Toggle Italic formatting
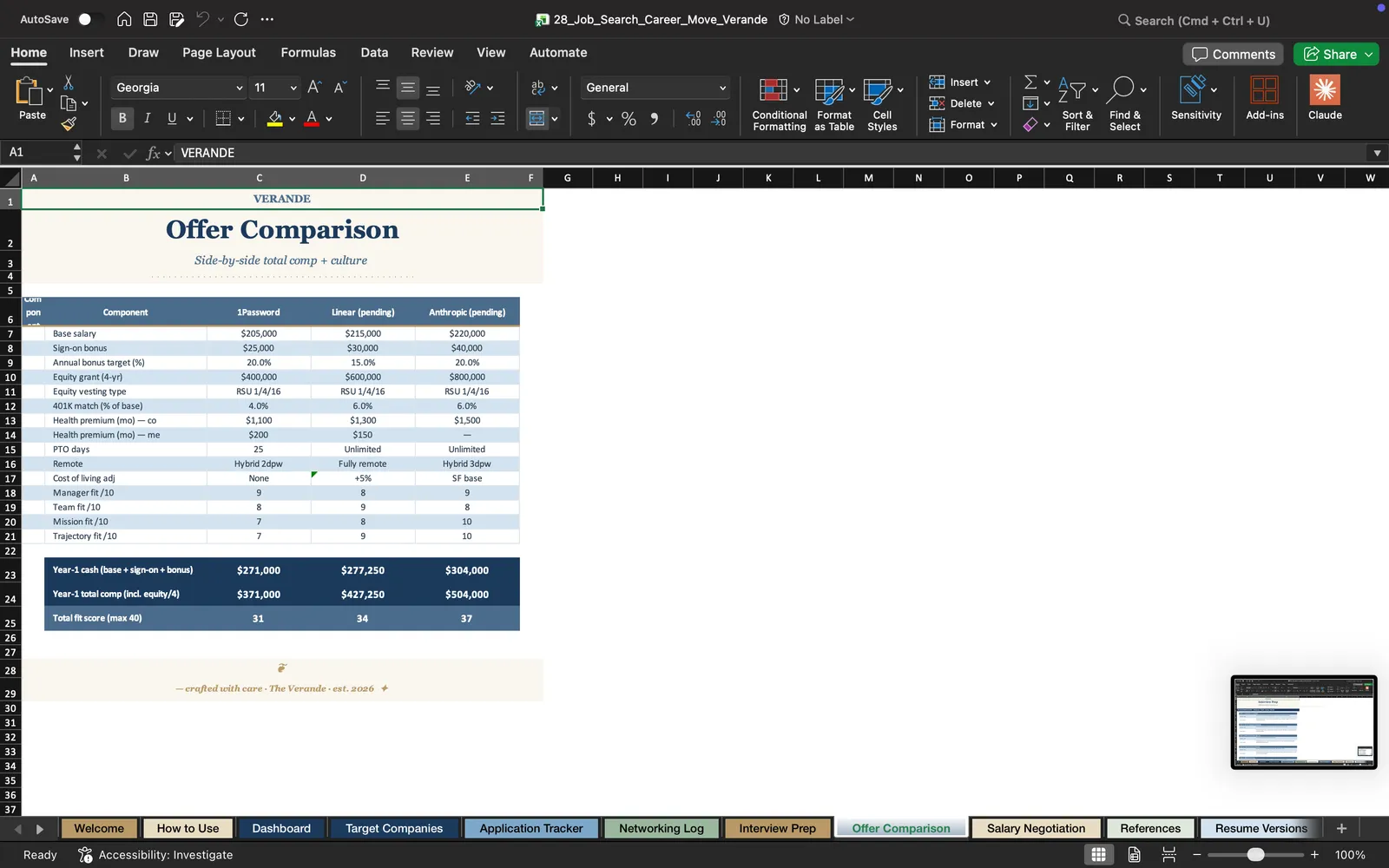Image resolution: width=1389 pixels, height=868 pixels. point(147,118)
